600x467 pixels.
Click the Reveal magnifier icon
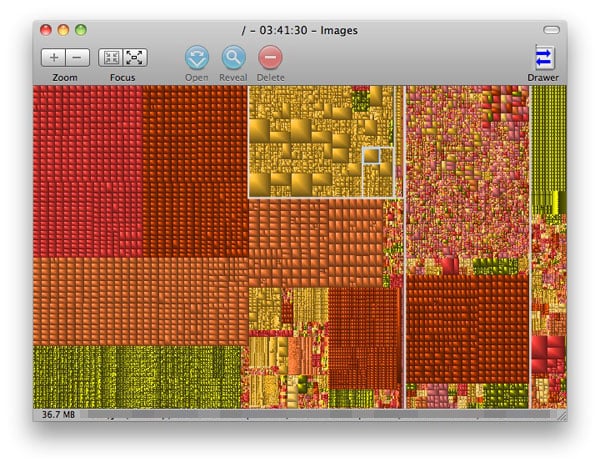pos(233,57)
